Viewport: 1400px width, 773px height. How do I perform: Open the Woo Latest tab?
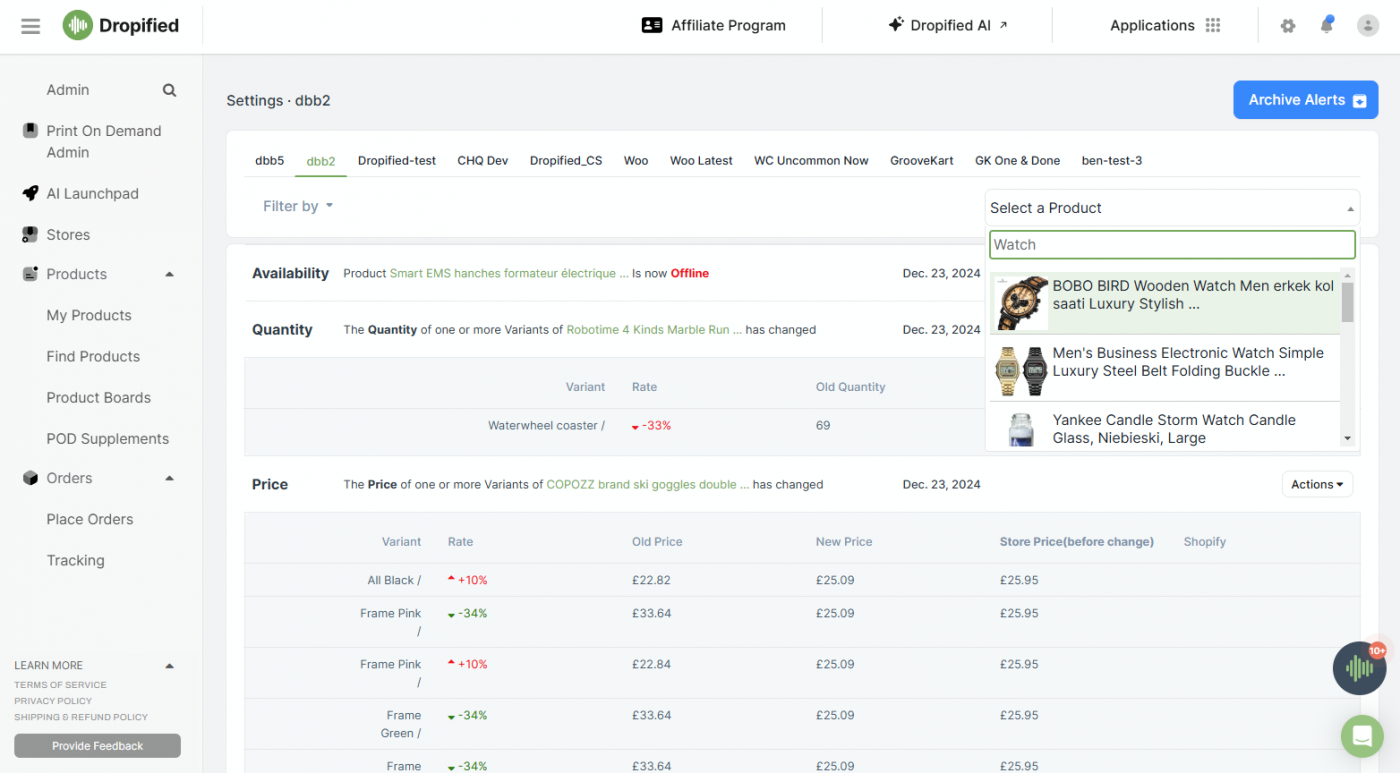701,161
